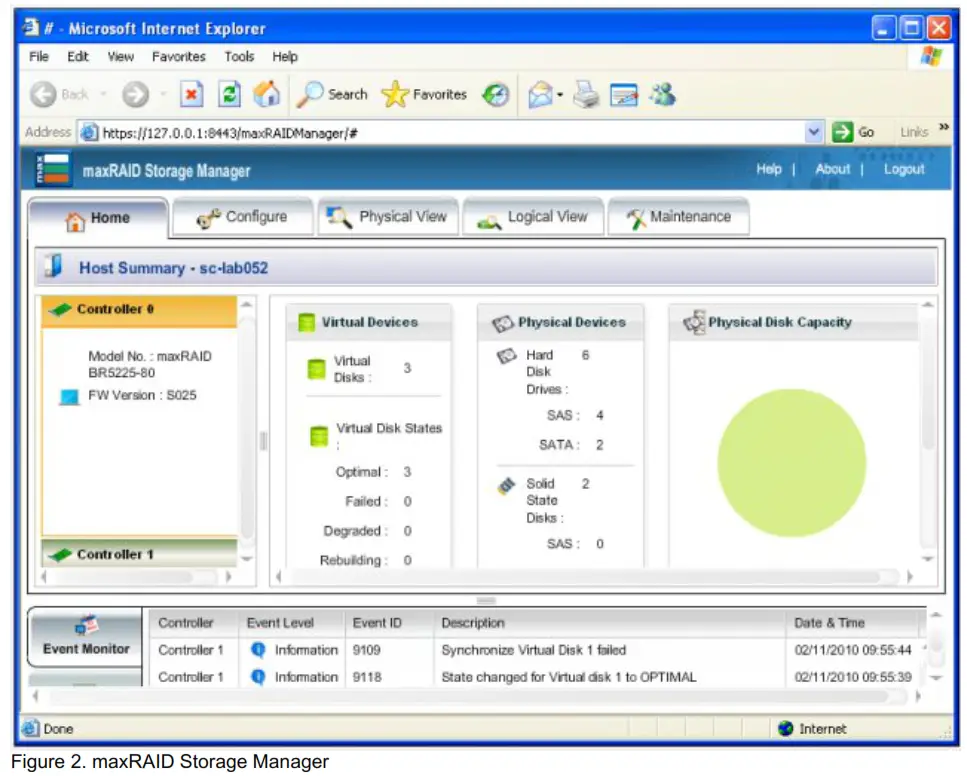This screenshot has height=776, width=967.
Task: Click info icon on event 9118 row
Action: tap(258, 677)
